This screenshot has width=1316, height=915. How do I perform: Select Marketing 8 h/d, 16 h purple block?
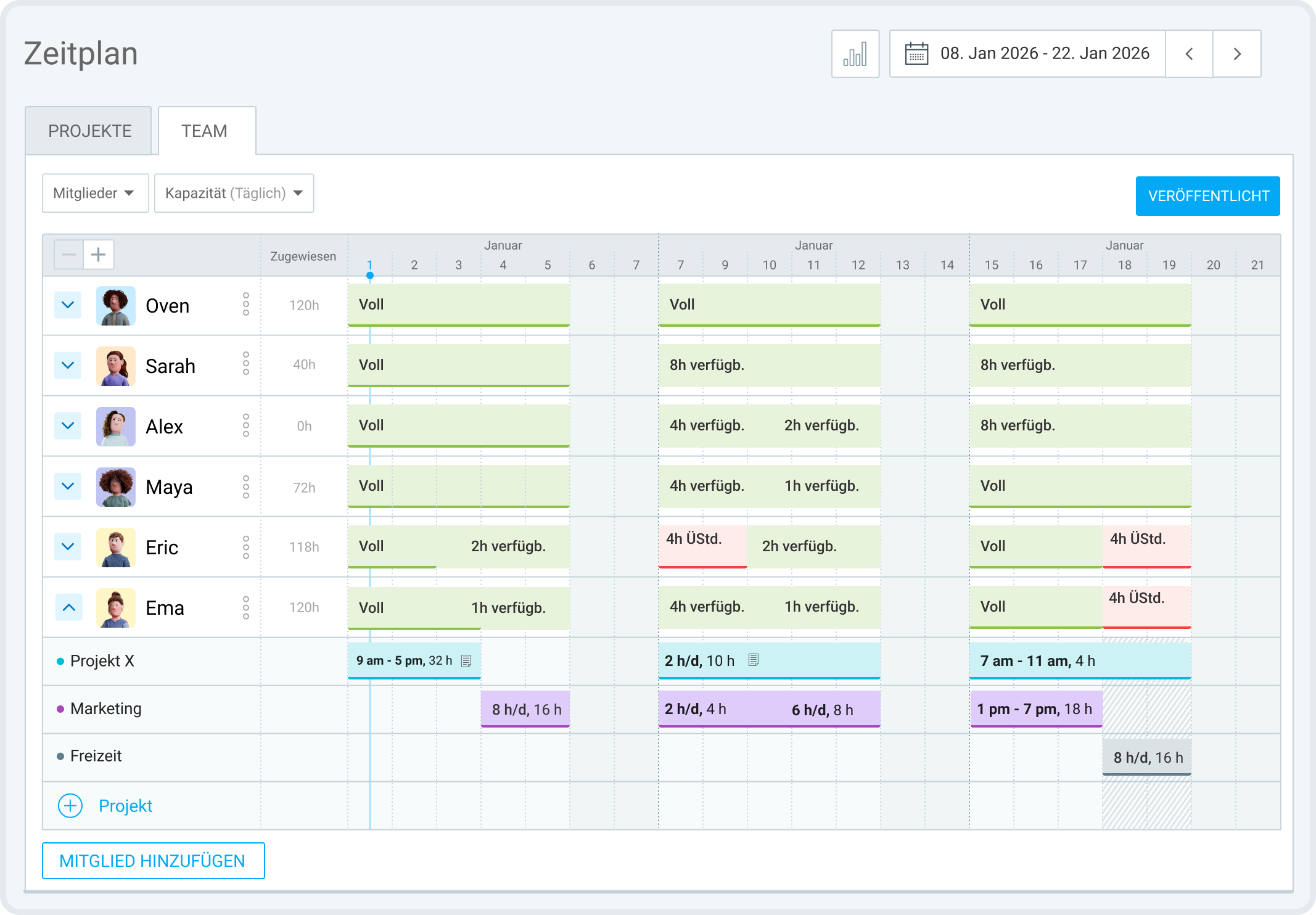click(525, 709)
